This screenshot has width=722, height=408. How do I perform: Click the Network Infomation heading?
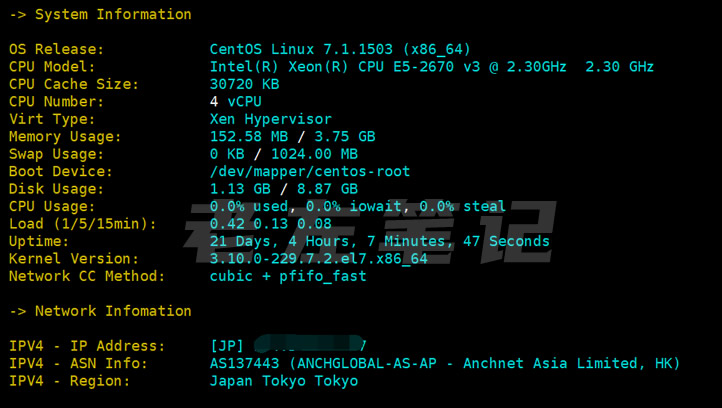[x=112, y=311]
